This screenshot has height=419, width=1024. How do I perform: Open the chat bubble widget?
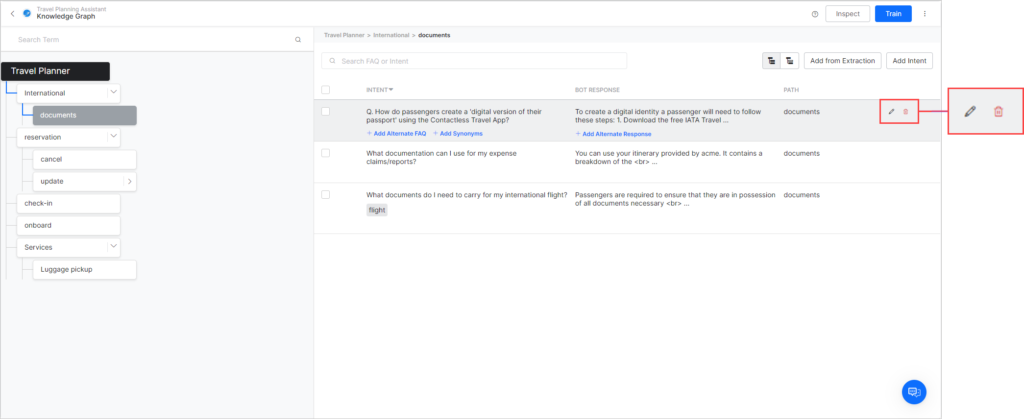click(x=913, y=391)
